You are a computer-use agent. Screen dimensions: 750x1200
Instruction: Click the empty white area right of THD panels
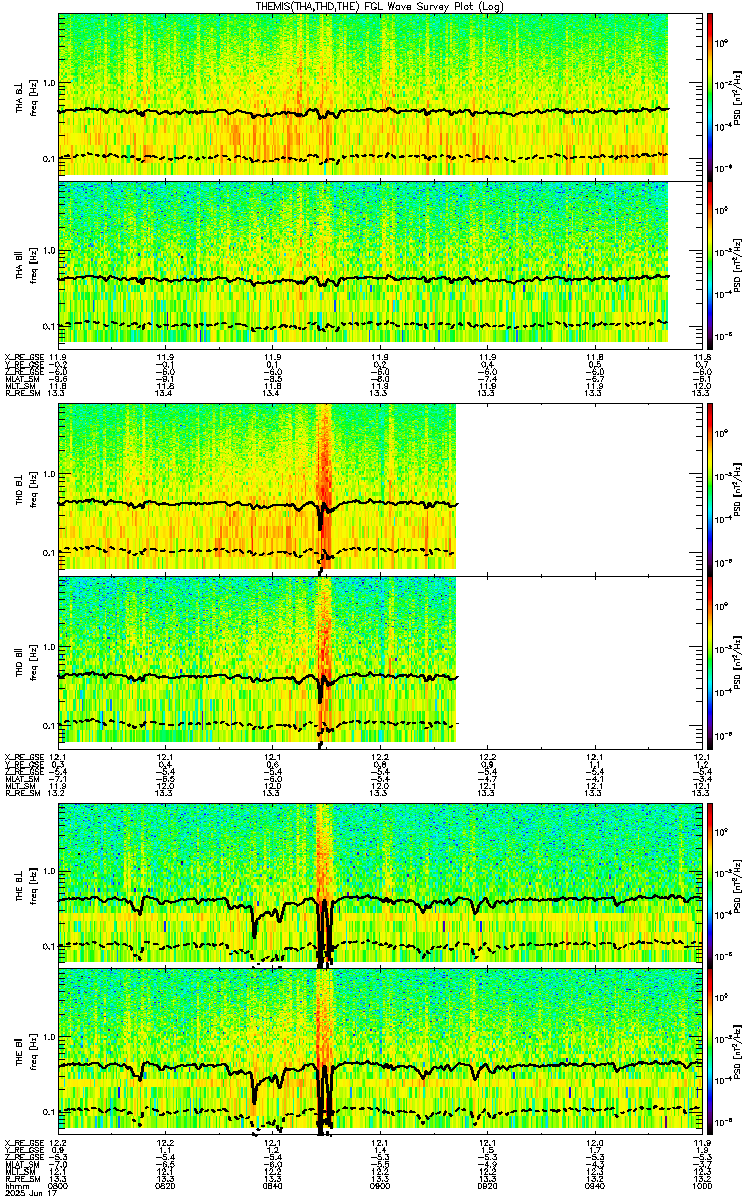pyautogui.click(x=577, y=573)
